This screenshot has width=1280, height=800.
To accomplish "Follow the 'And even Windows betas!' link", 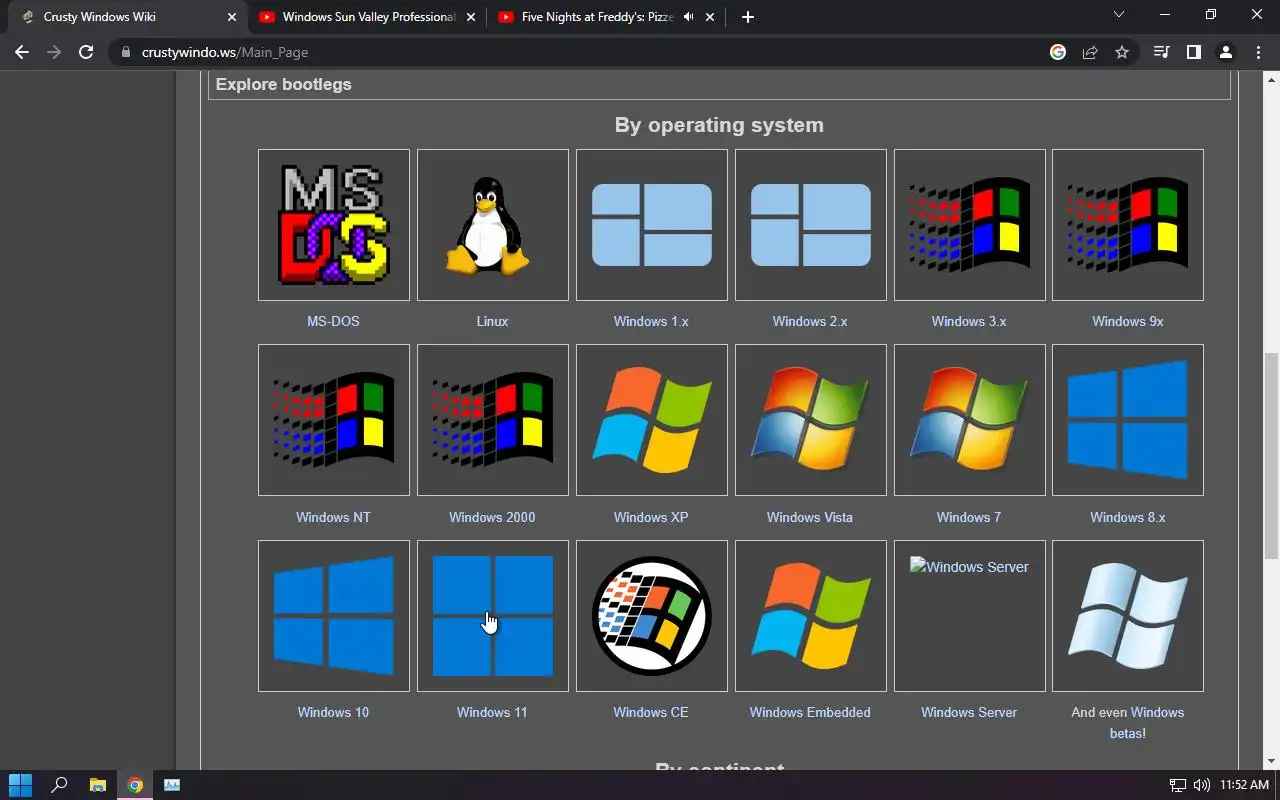I will 1128,723.
